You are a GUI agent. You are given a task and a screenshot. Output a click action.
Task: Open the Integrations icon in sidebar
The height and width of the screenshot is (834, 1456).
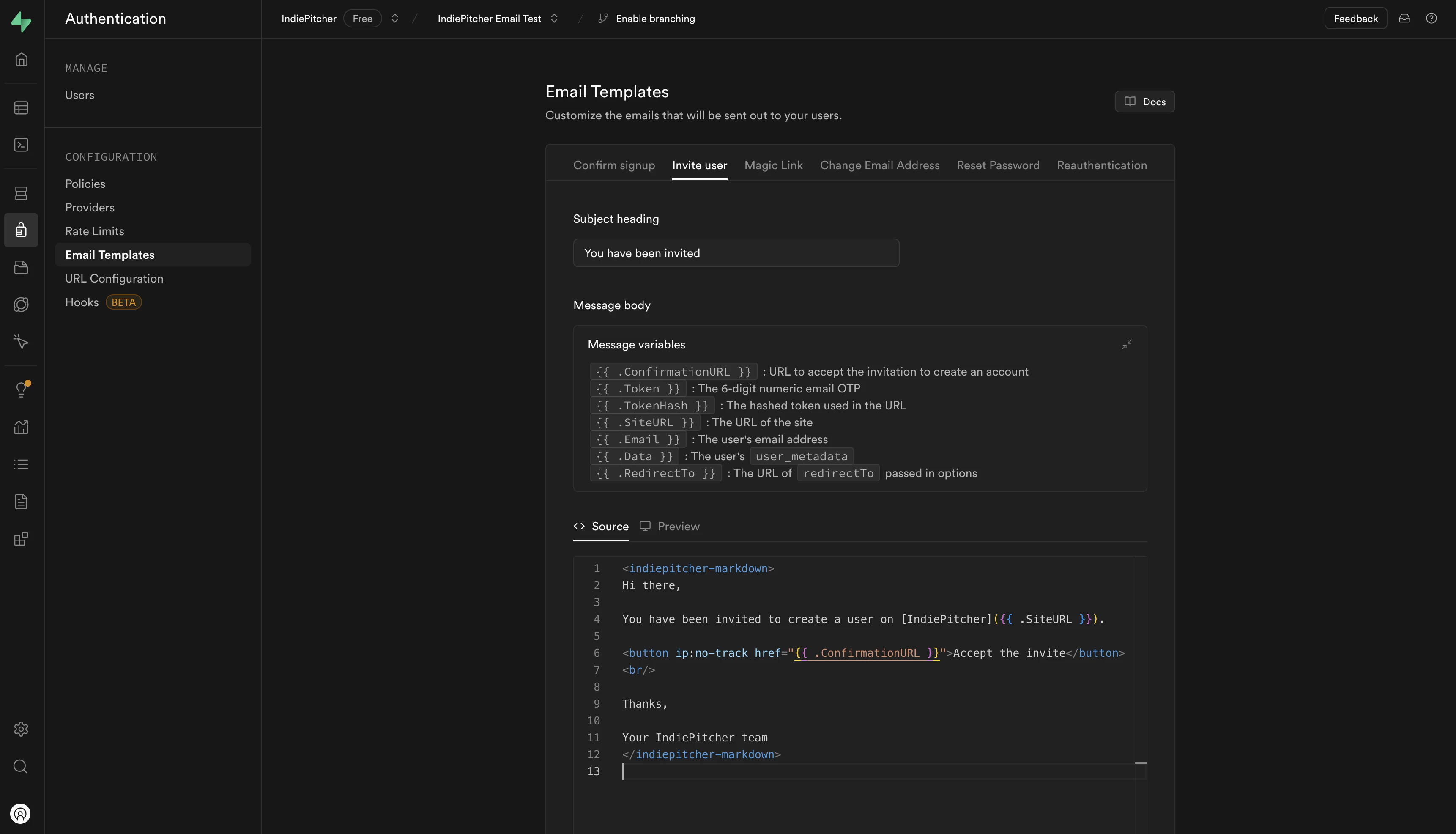pos(21,538)
